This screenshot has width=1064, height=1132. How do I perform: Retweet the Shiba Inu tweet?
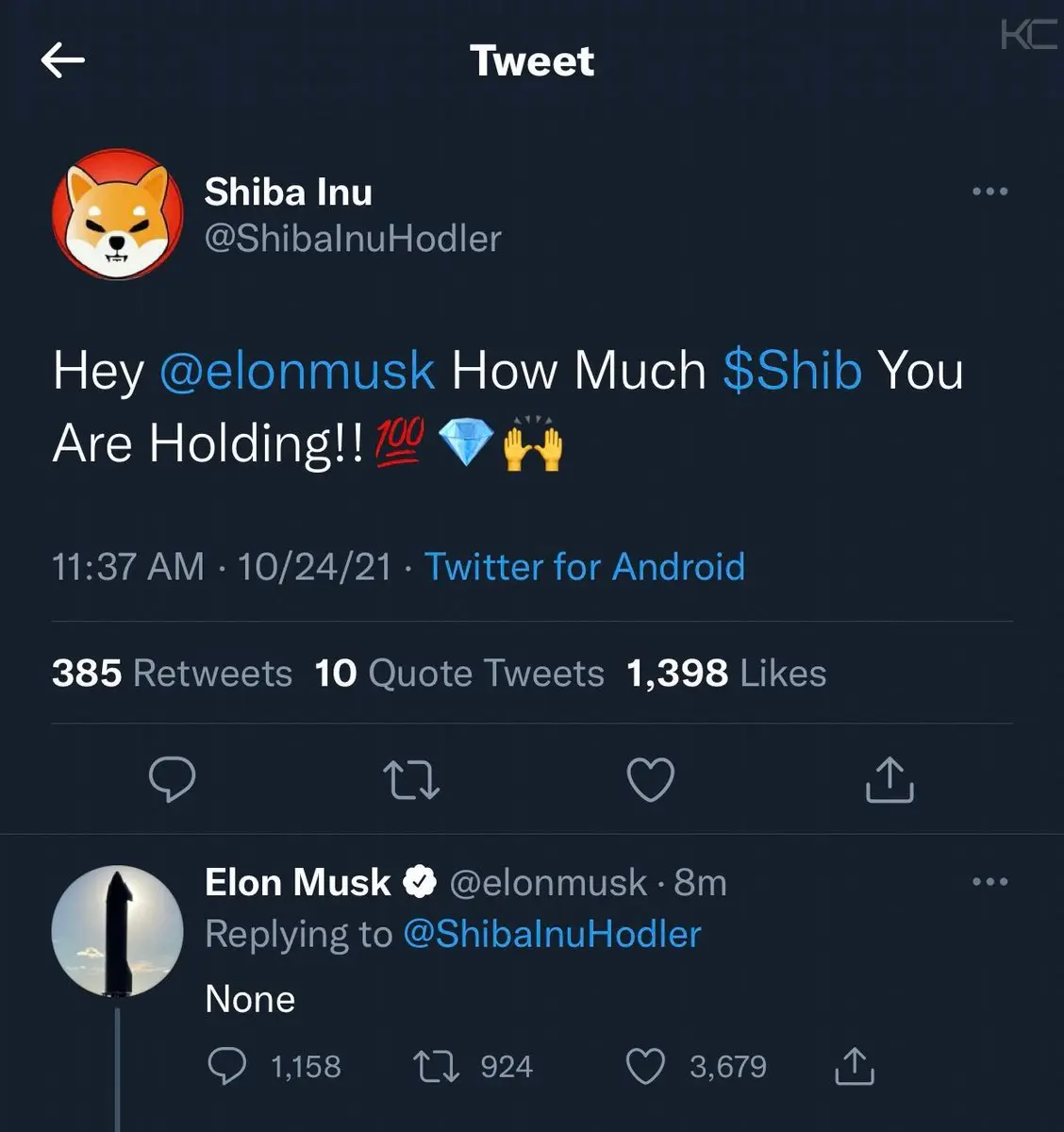(x=412, y=780)
